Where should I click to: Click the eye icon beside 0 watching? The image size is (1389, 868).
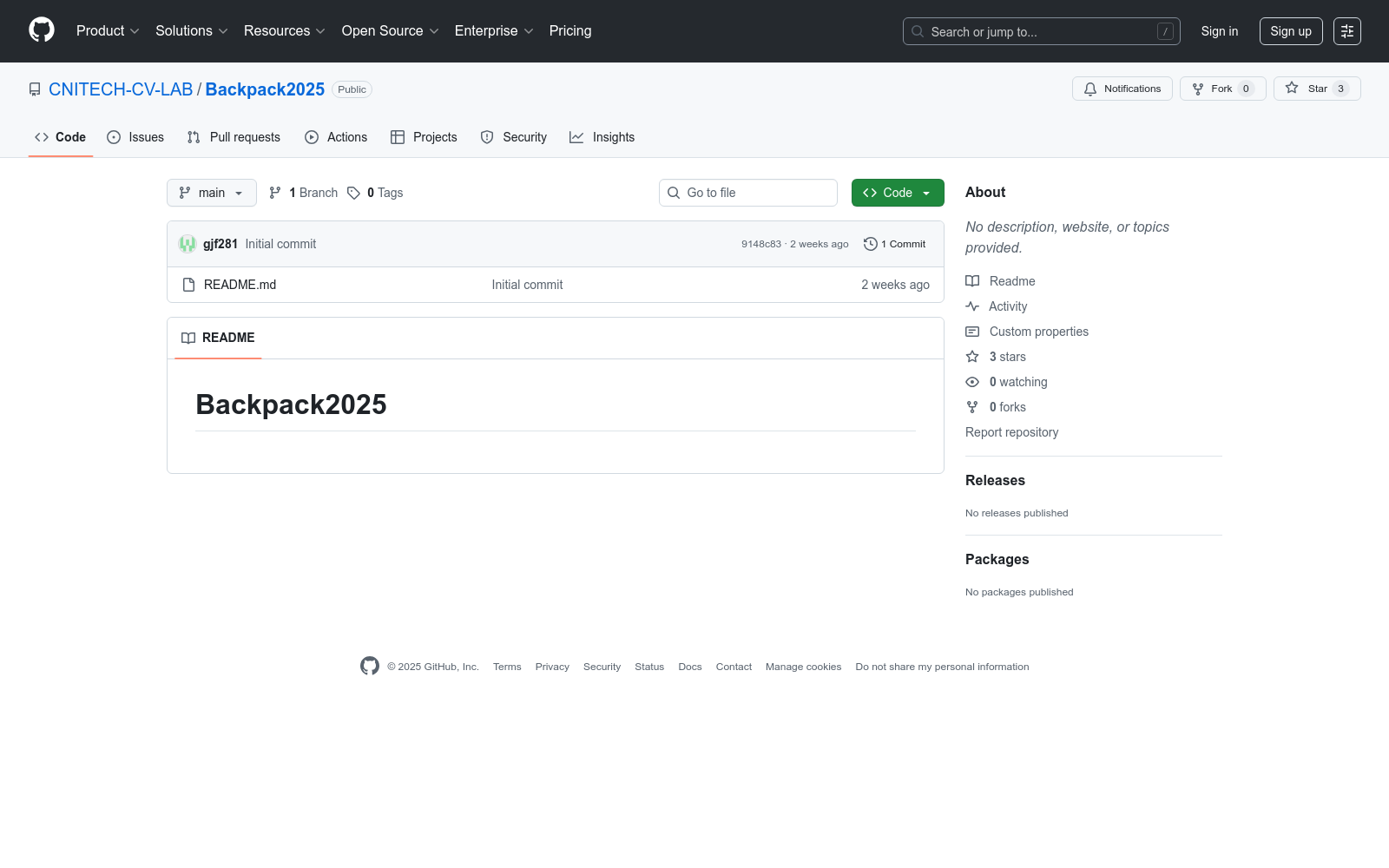(x=972, y=382)
